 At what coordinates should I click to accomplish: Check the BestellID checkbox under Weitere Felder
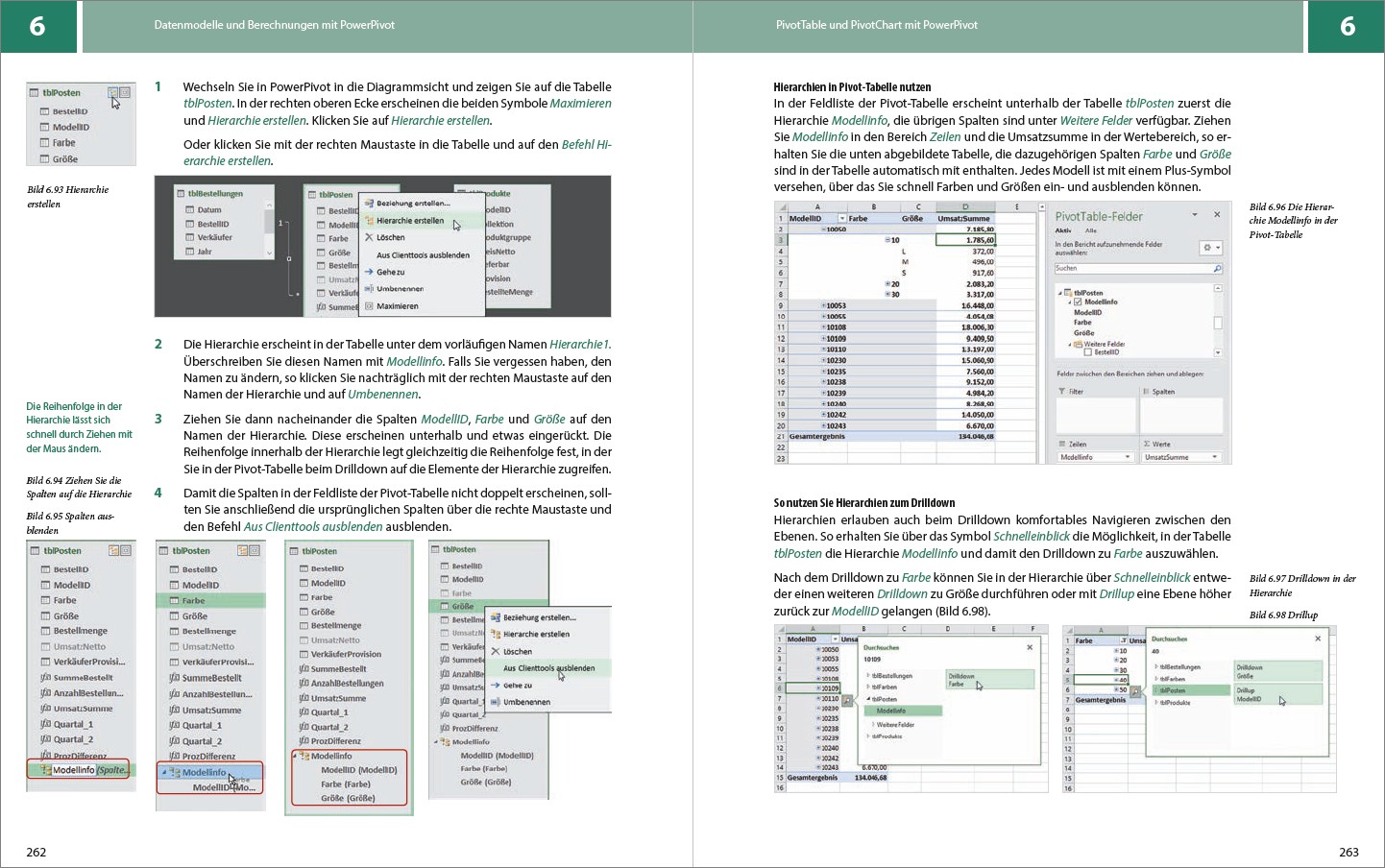[1087, 352]
